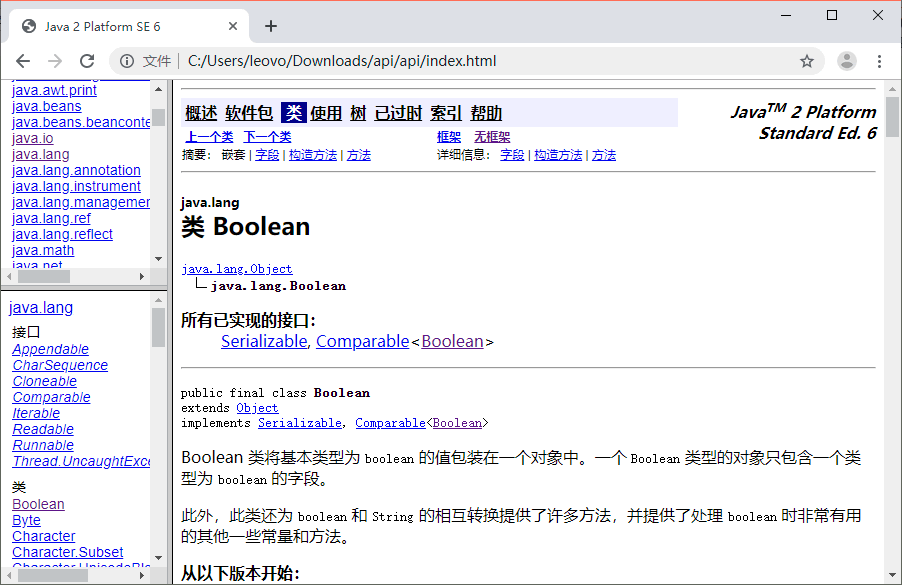Select the Character class link
This screenshot has height=585, width=902.
pyautogui.click(x=44, y=536)
